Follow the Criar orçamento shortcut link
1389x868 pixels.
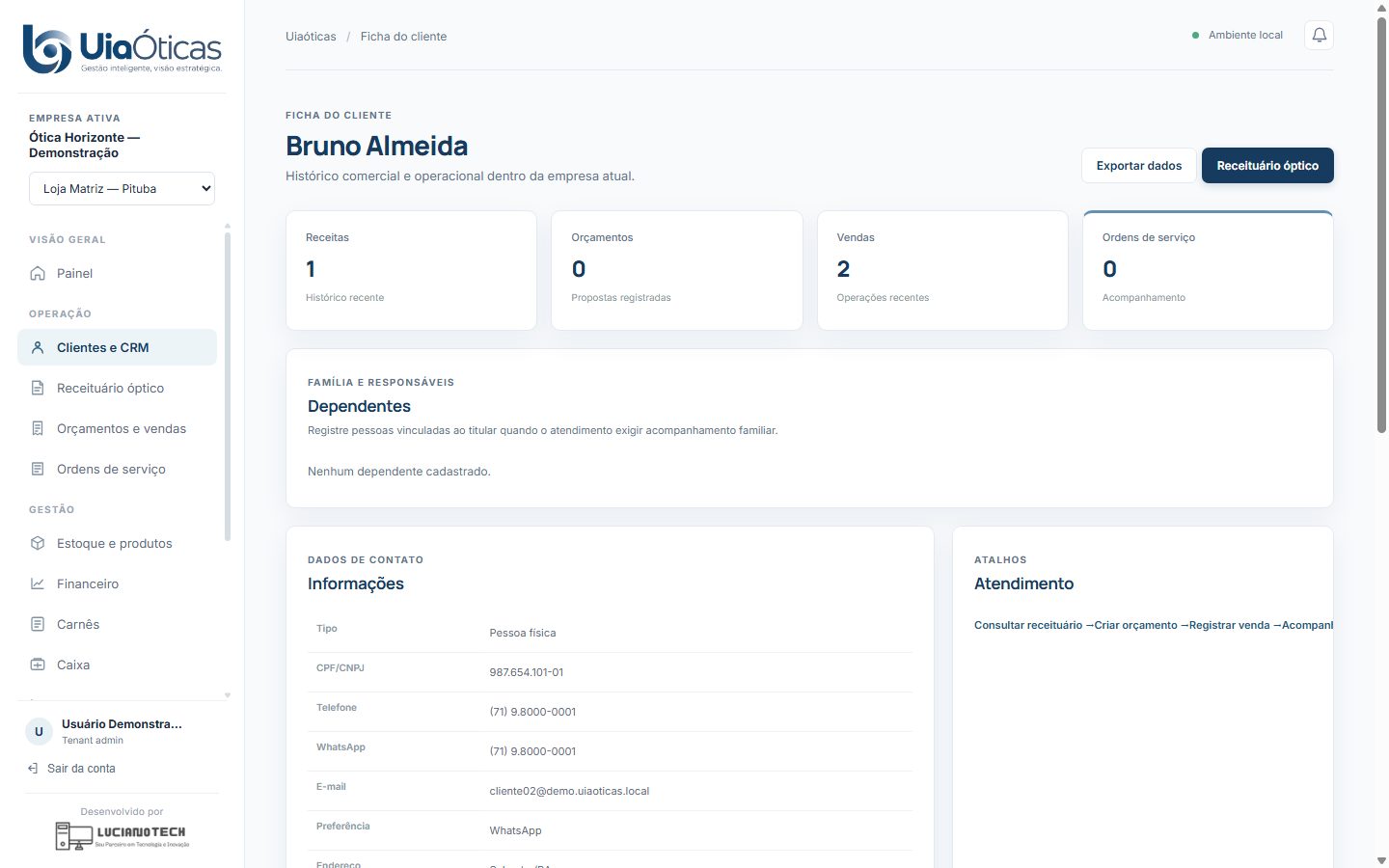click(1141, 625)
